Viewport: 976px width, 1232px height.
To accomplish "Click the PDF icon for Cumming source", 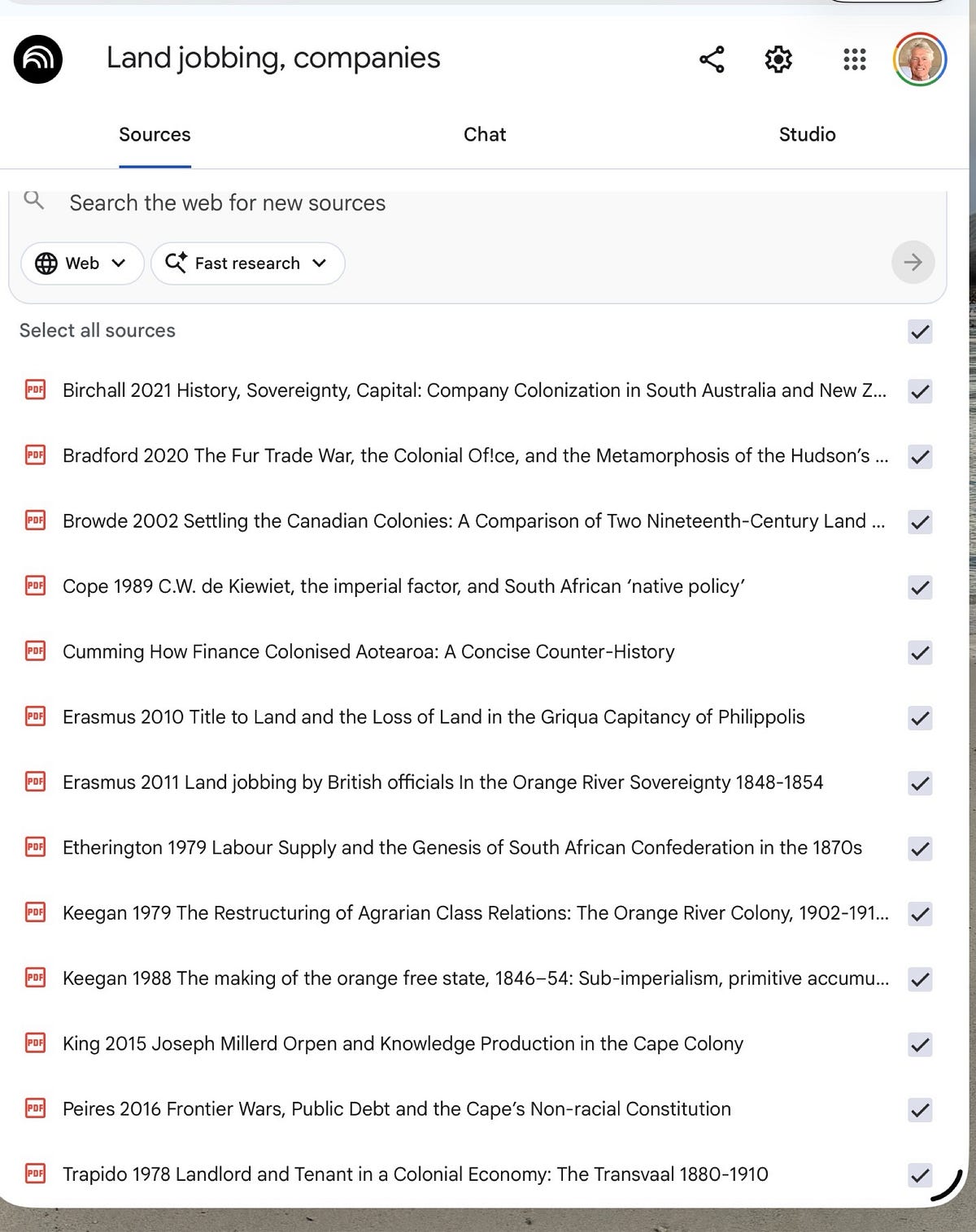I will point(35,651).
